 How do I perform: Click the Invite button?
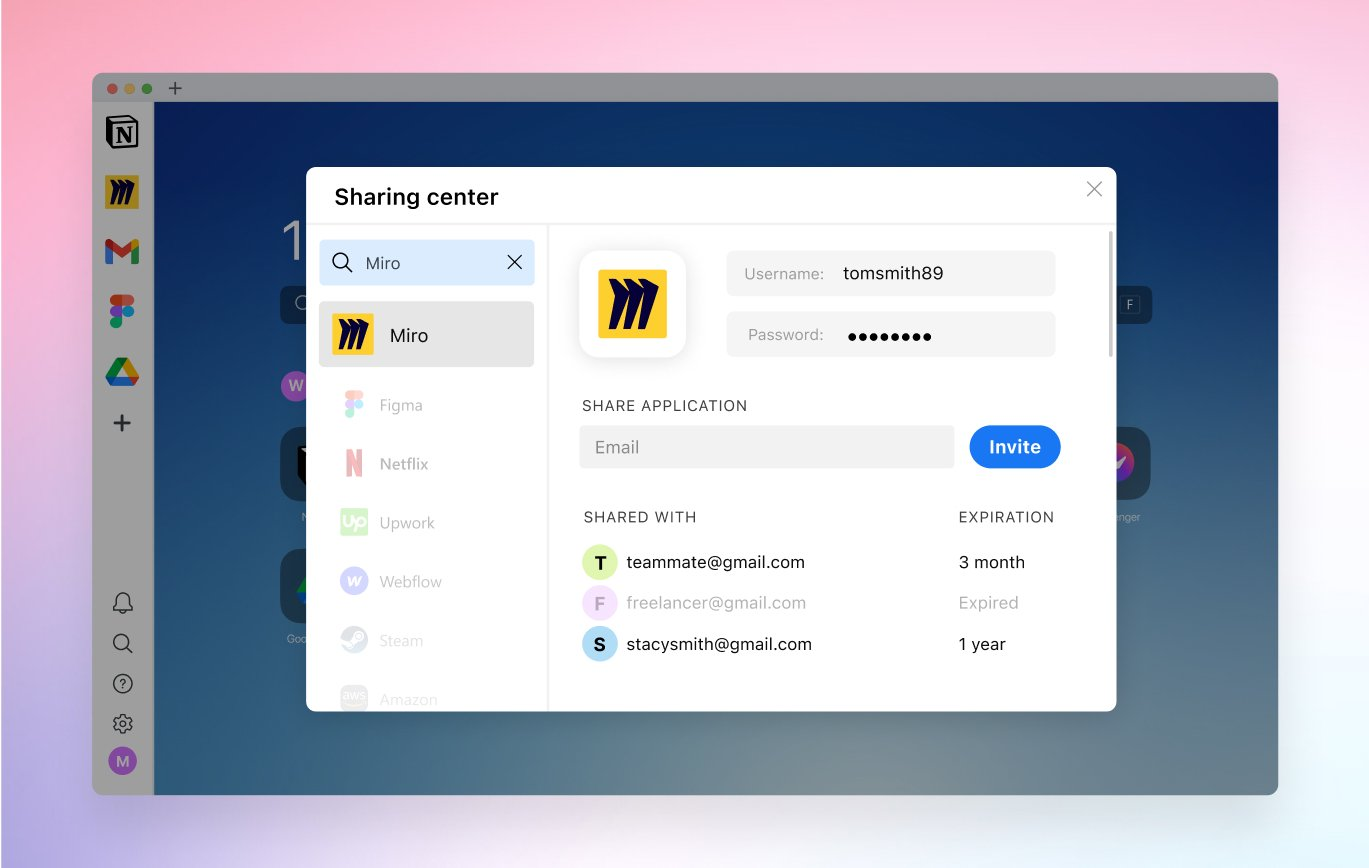click(1014, 447)
